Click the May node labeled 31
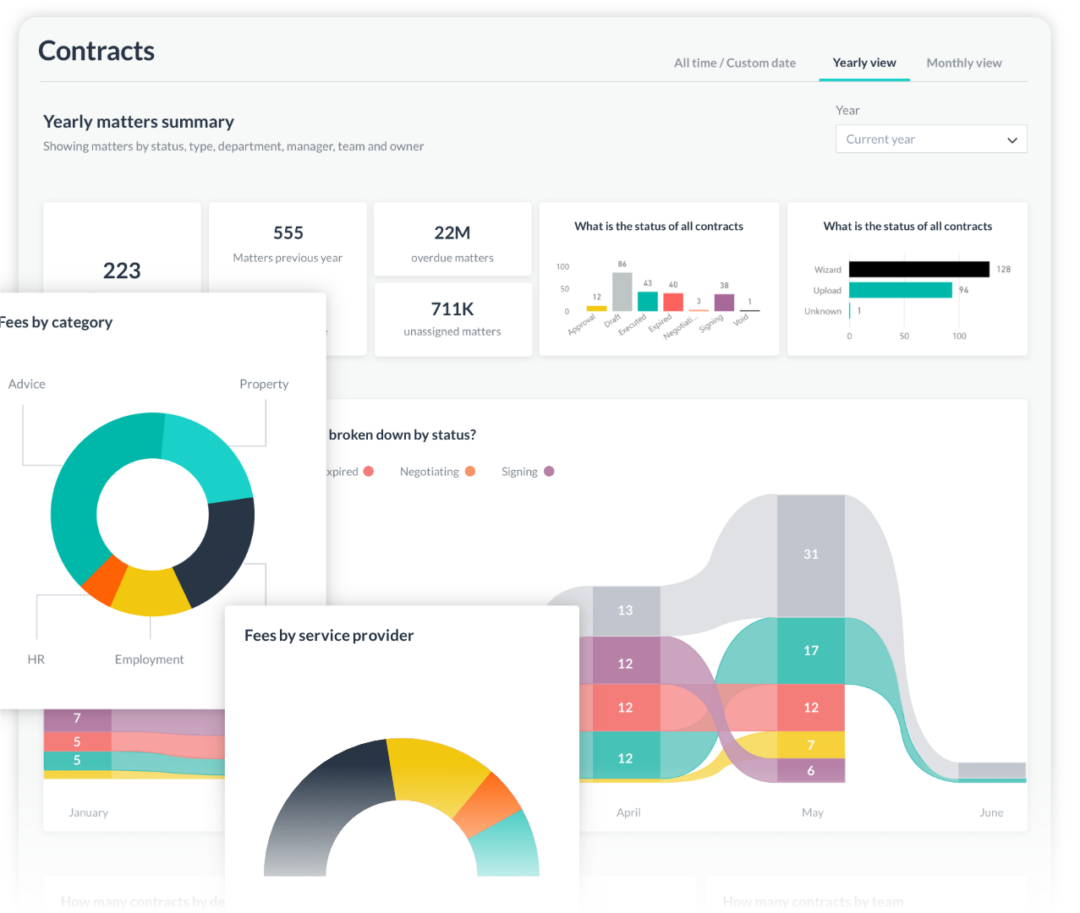 (x=811, y=553)
